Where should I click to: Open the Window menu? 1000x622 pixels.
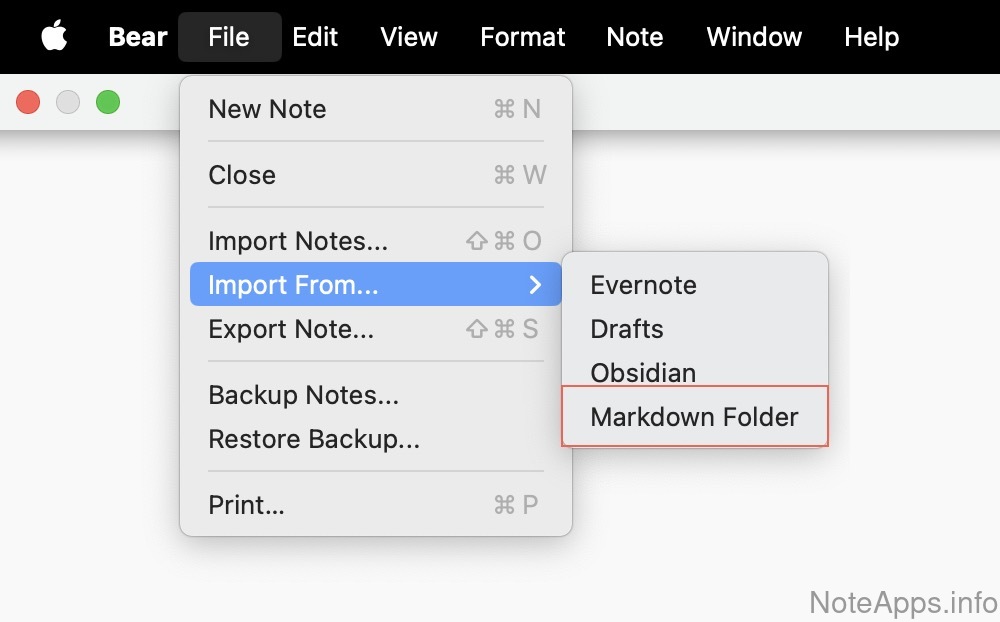[754, 37]
